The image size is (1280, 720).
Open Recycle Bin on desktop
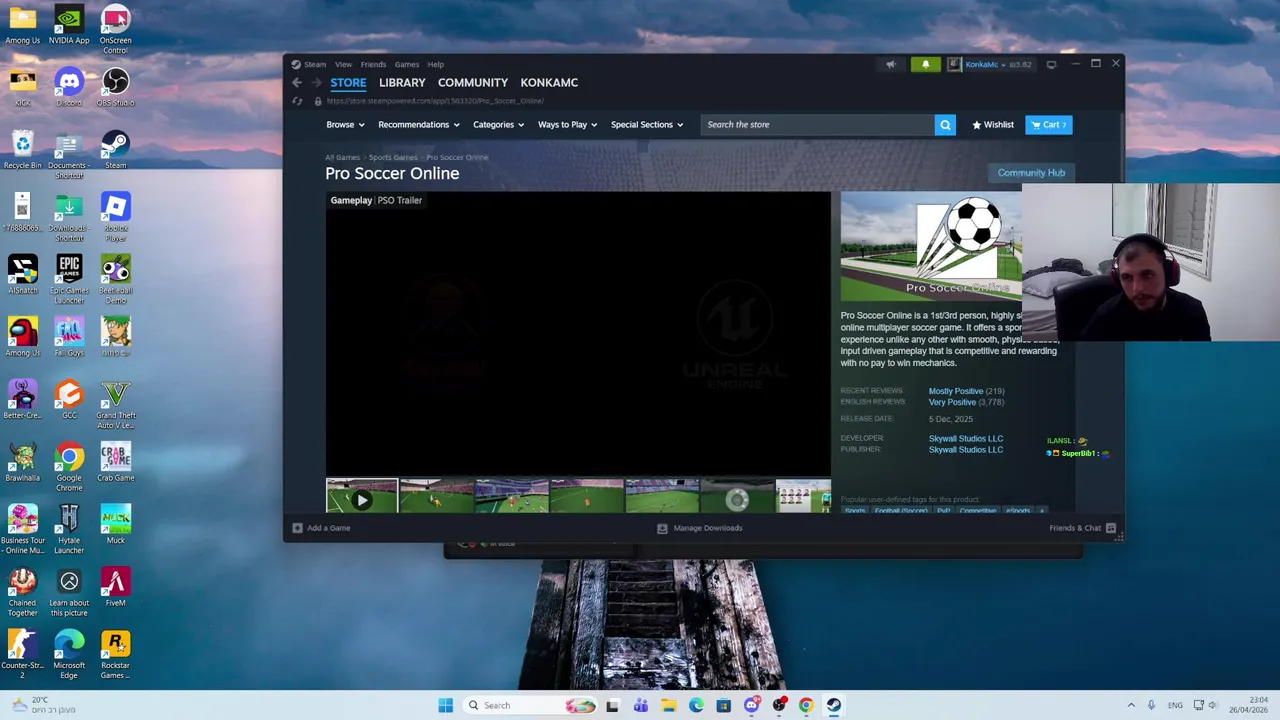pyautogui.click(x=22, y=150)
